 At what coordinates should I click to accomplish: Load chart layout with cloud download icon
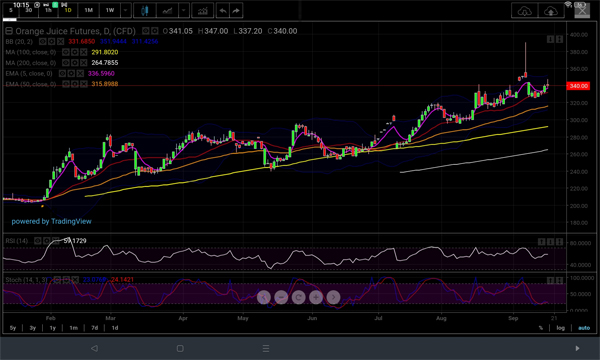click(x=524, y=11)
